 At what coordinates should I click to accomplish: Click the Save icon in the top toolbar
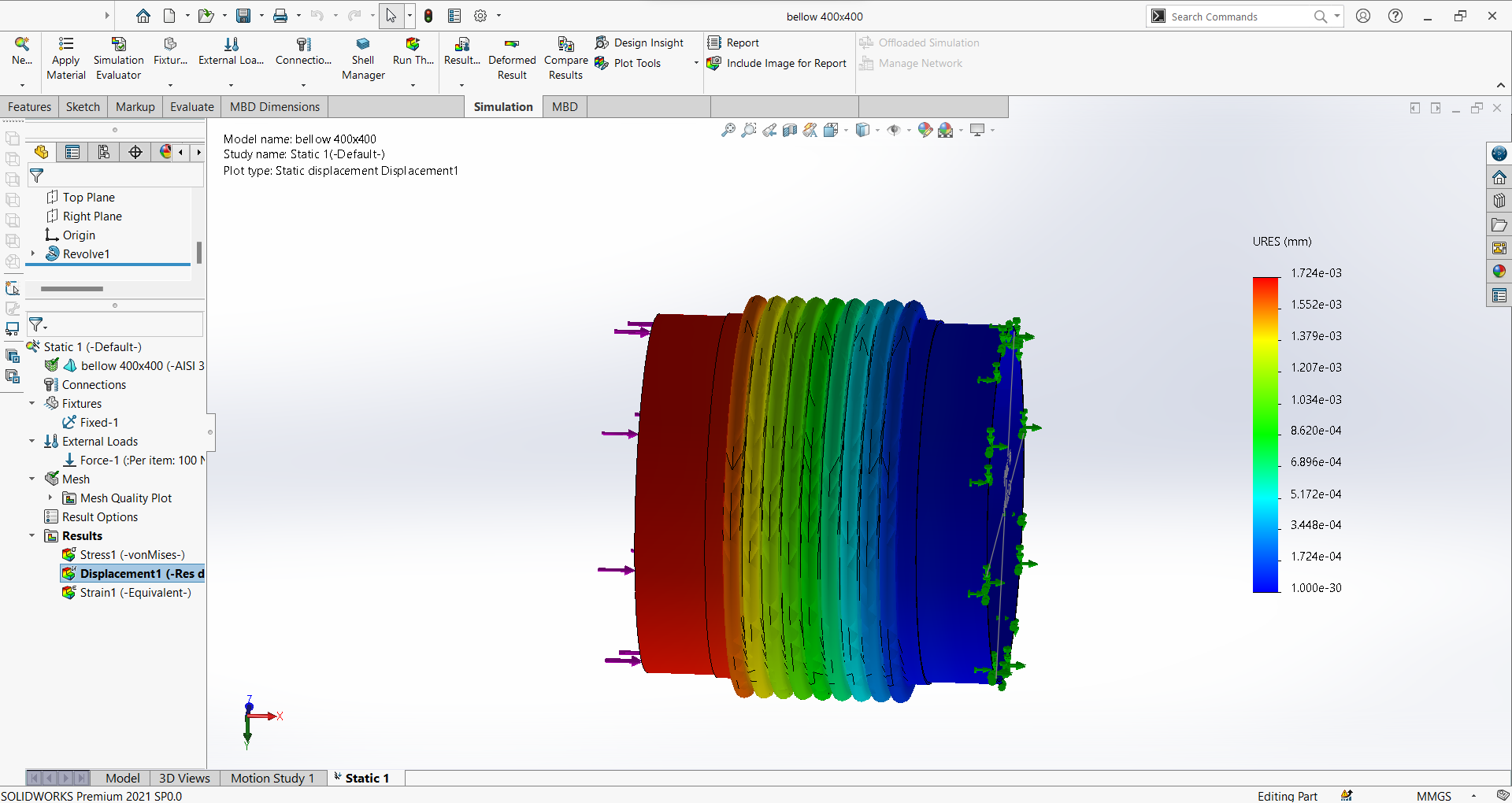tap(243, 16)
